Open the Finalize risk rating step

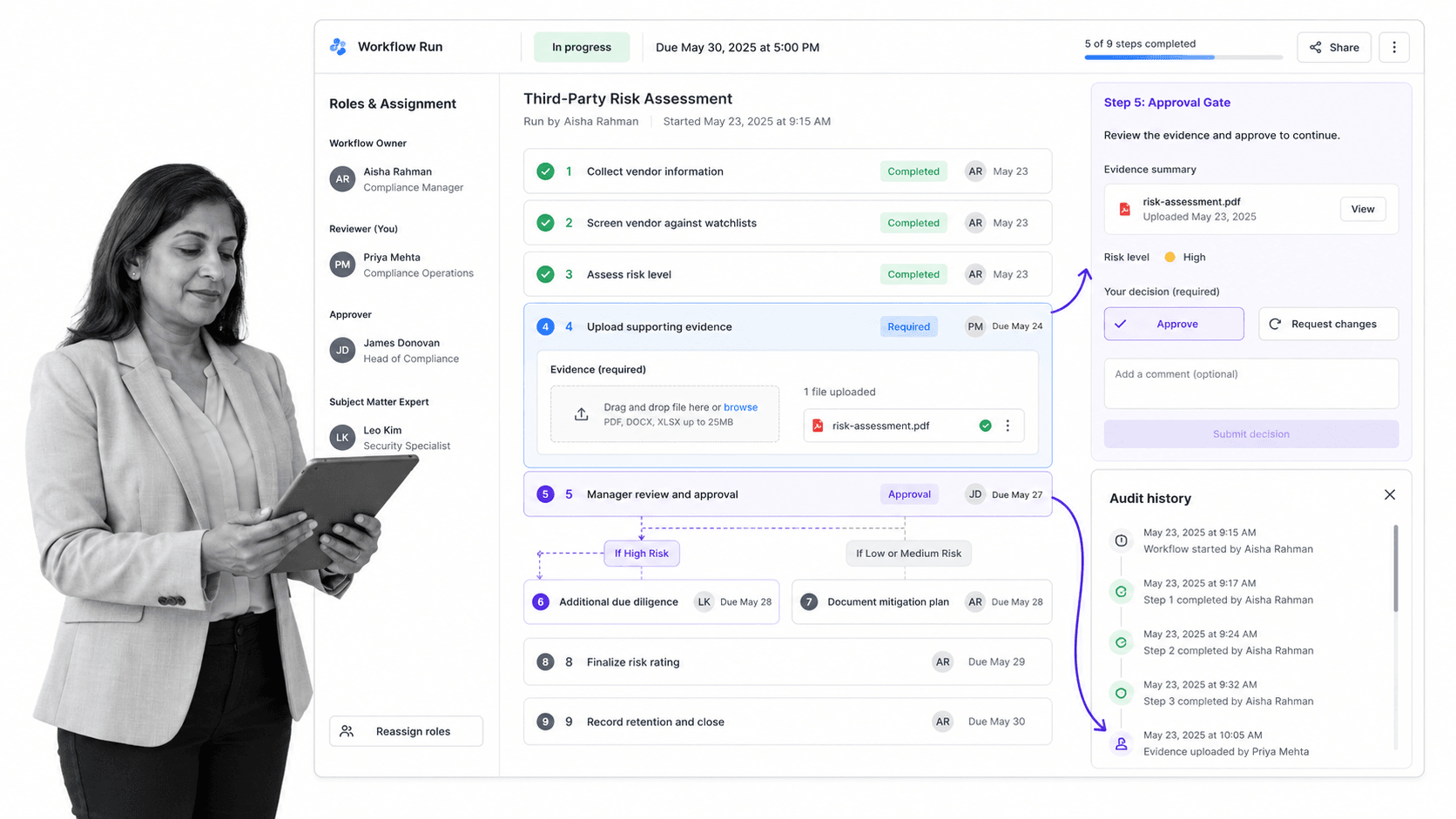tap(787, 662)
